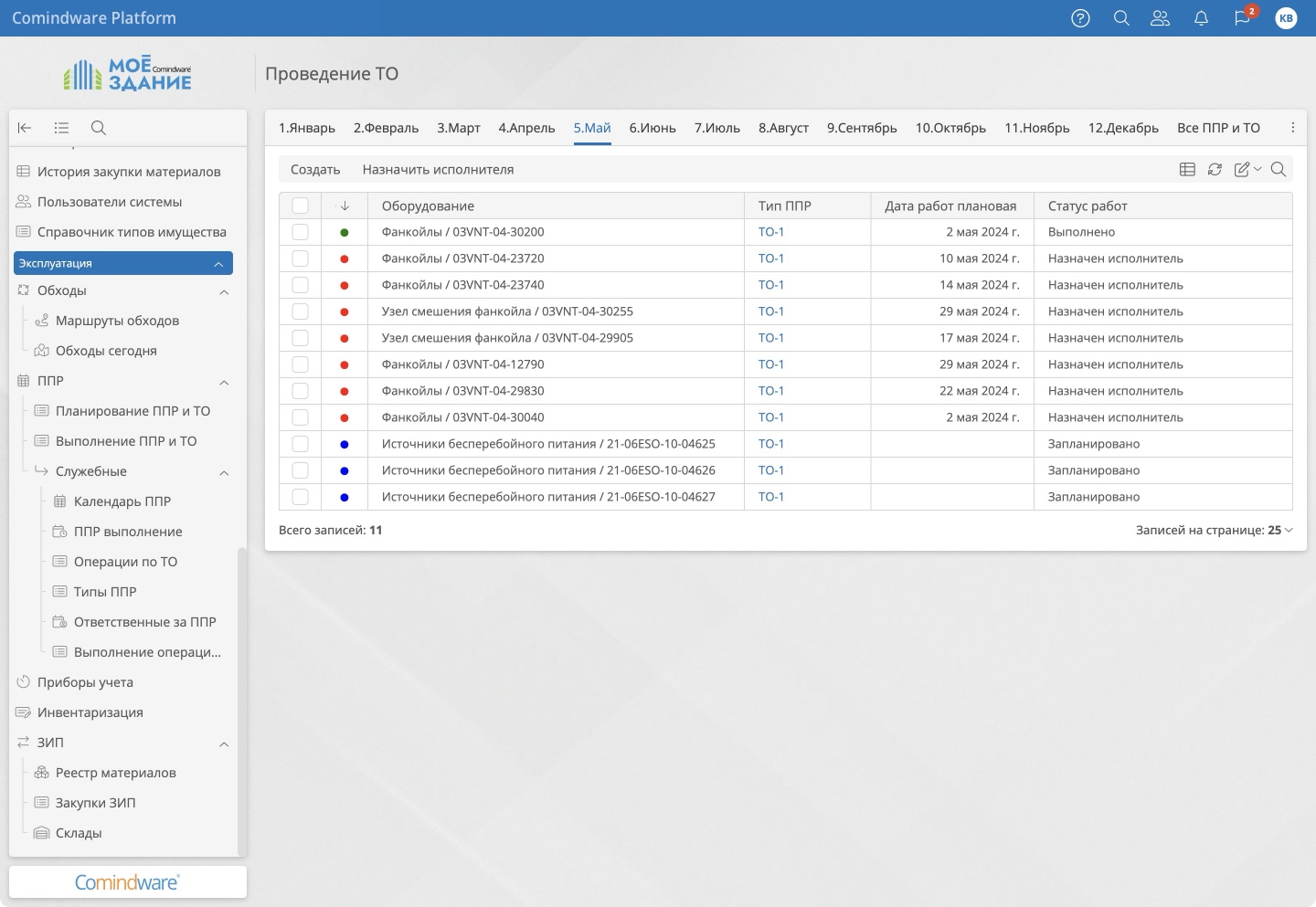Open Календарь ППР in sidebar
Screen dimensions: 1316x907
tap(122, 501)
